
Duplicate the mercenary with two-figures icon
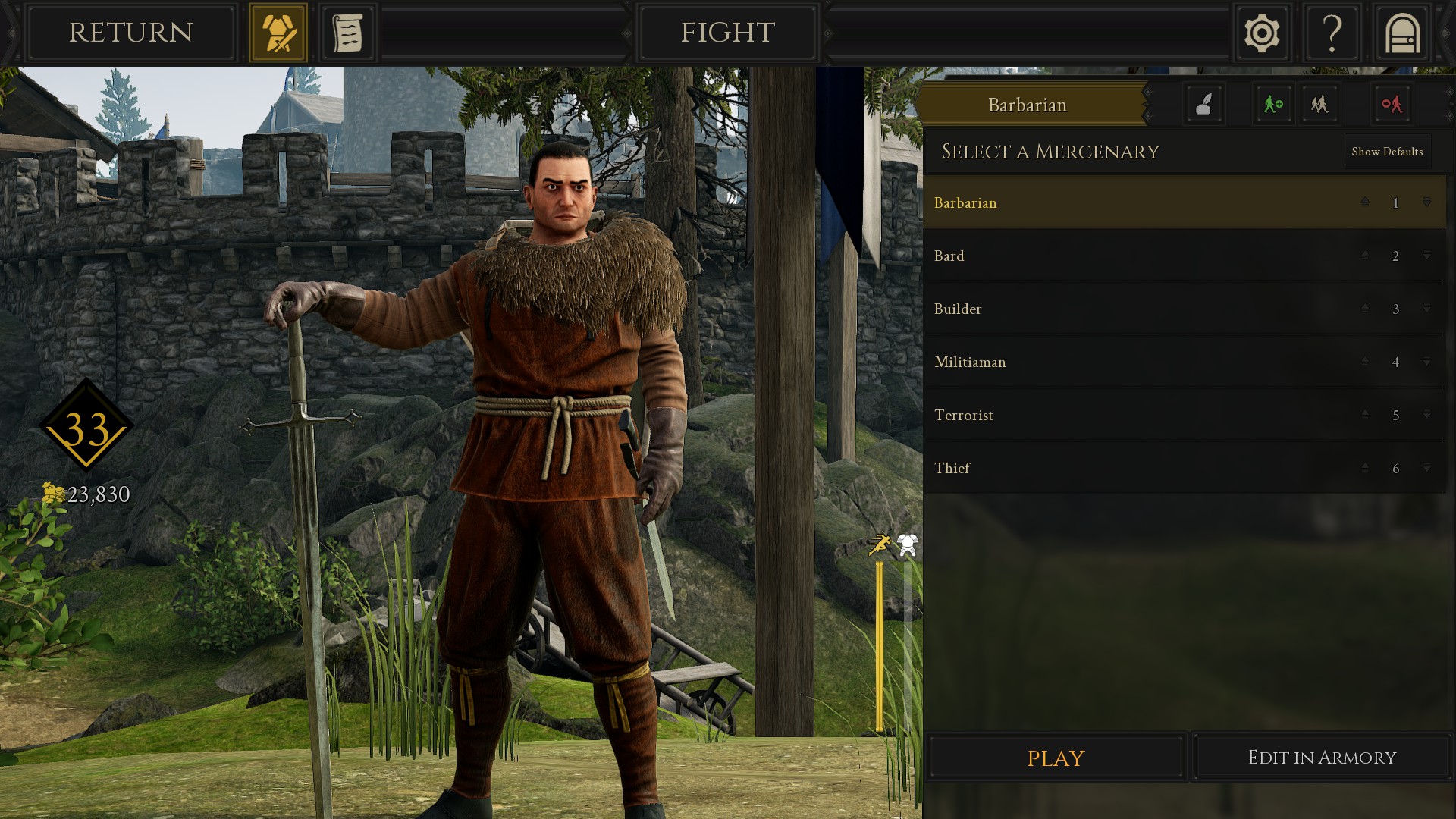coord(1319,104)
